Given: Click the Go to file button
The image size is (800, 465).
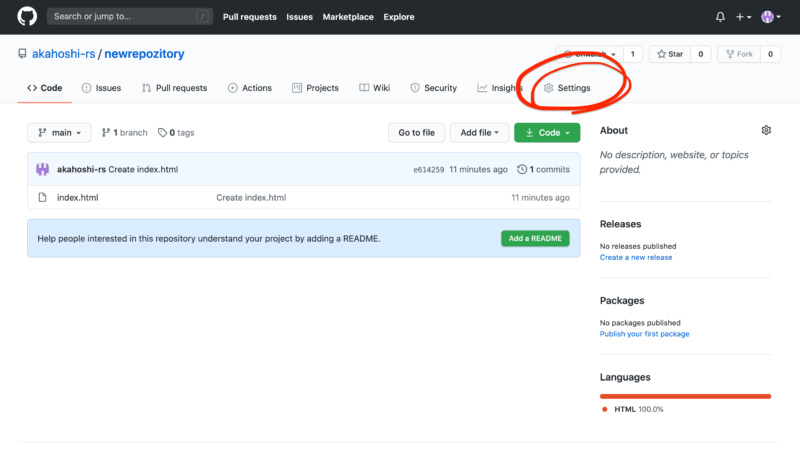Looking at the screenshot, I should (x=416, y=133).
